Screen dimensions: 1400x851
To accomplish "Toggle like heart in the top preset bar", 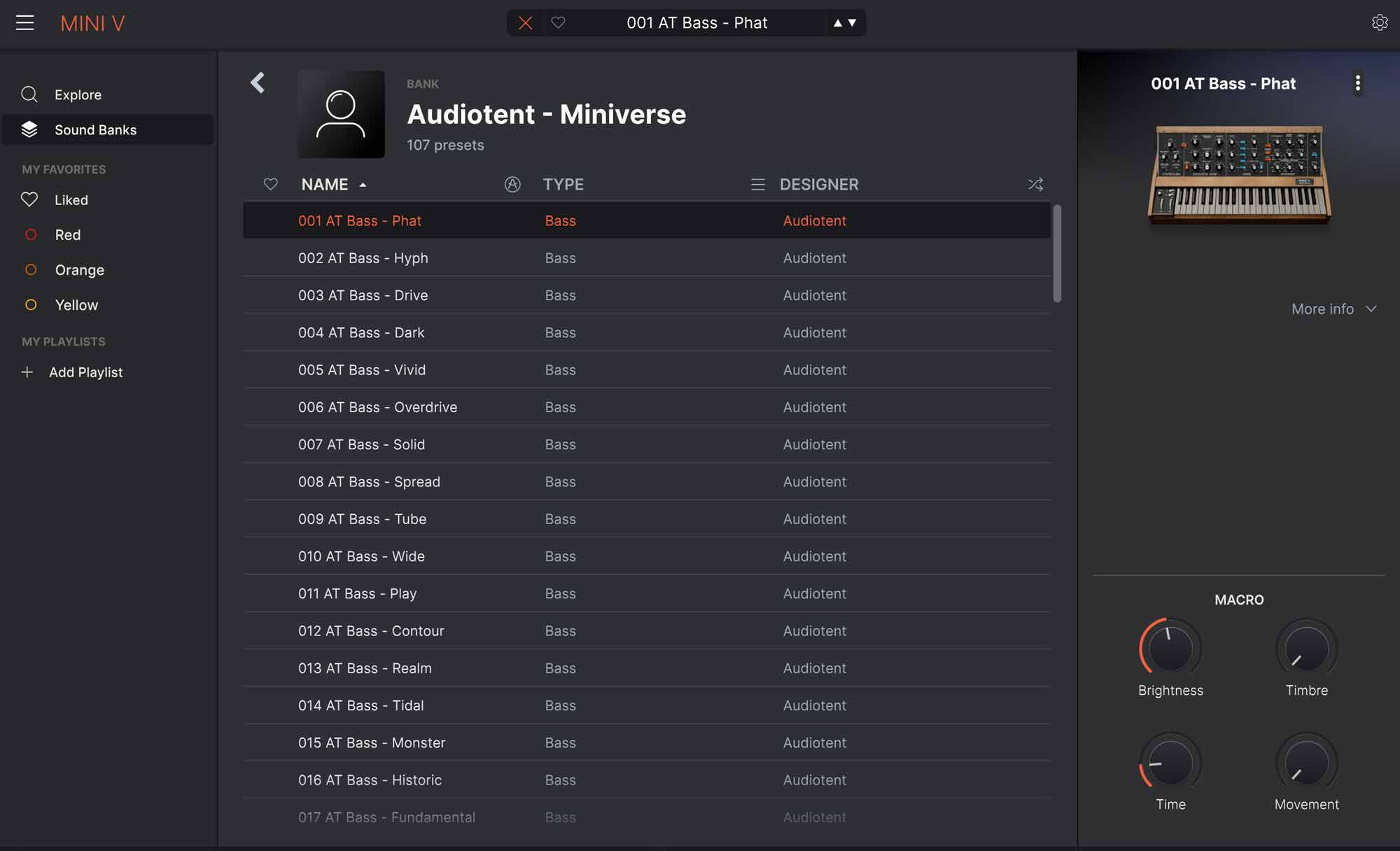I will pyautogui.click(x=558, y=23).
